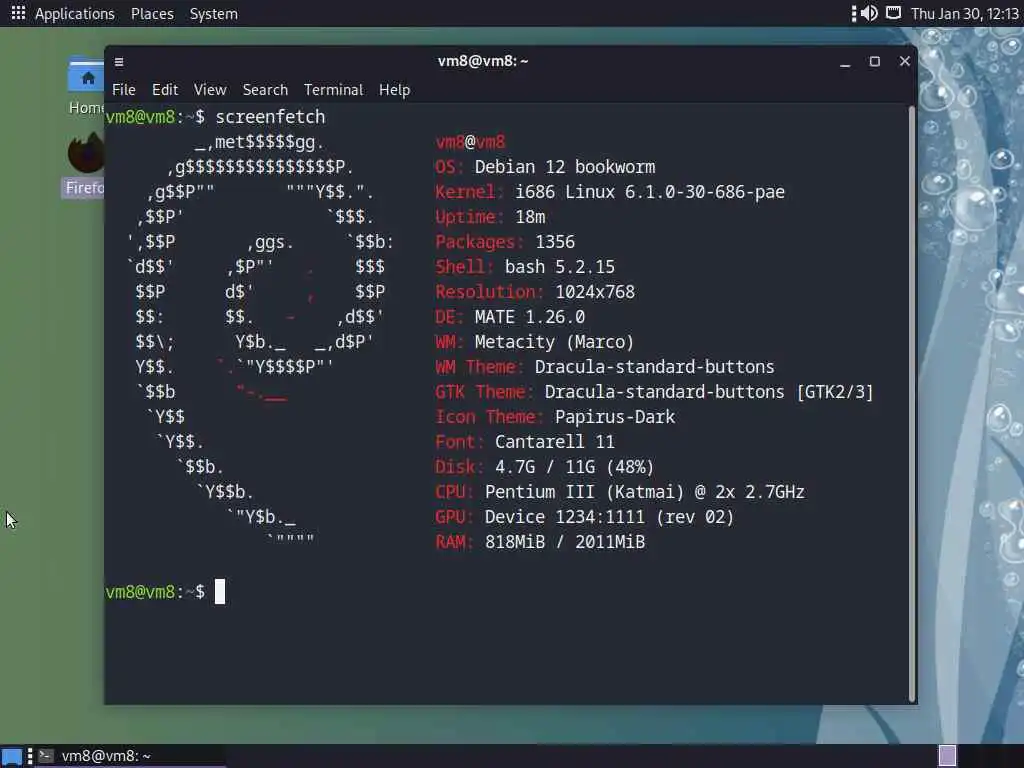Click the shell value 'bash 5.2.15'
The height and width of the screenshot is (768, 1024).
click(560, 267)
